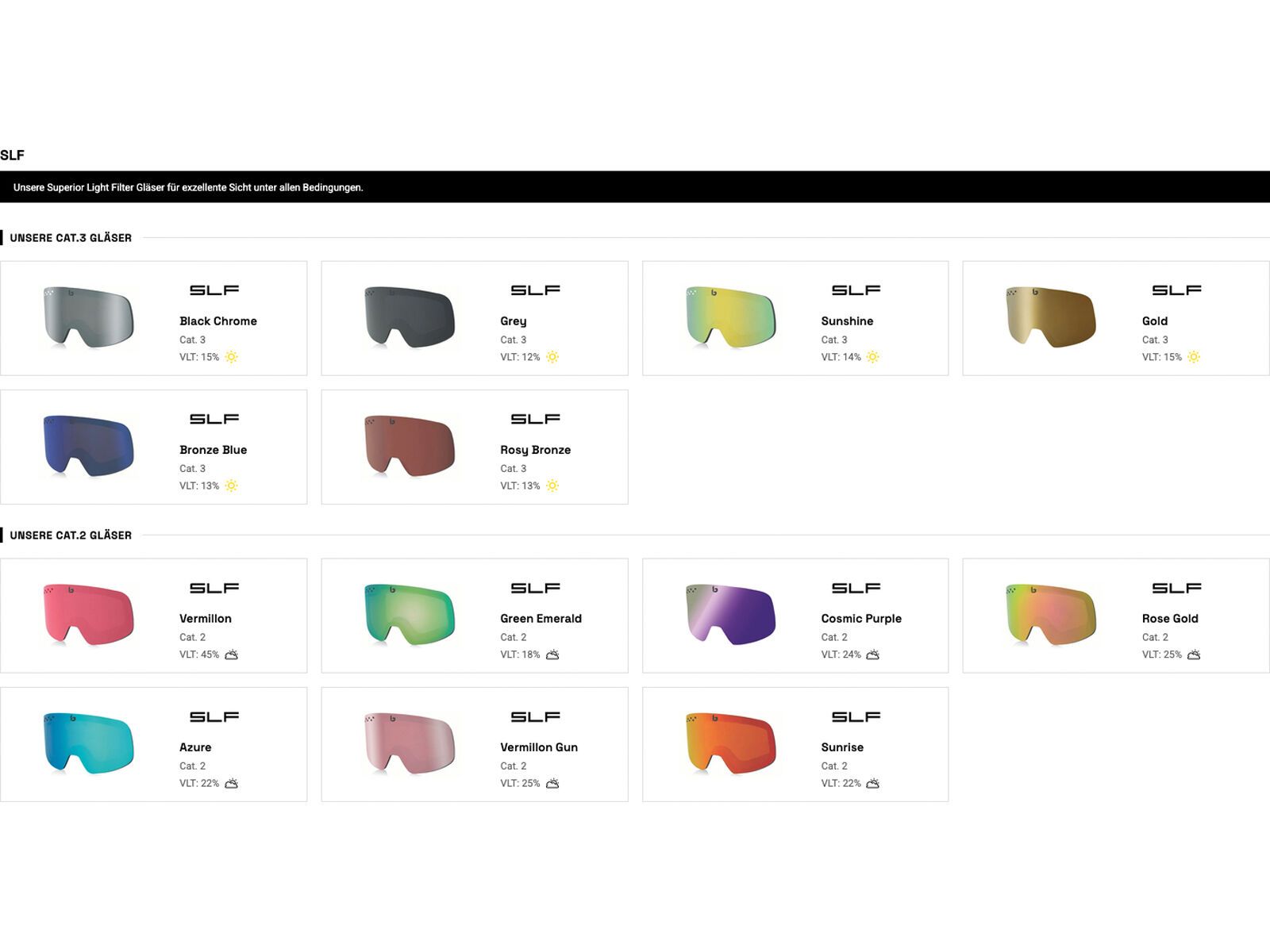
Task: Click the cloudy icon next to Cosmic Purple VLT
Action: pos(872,654)
